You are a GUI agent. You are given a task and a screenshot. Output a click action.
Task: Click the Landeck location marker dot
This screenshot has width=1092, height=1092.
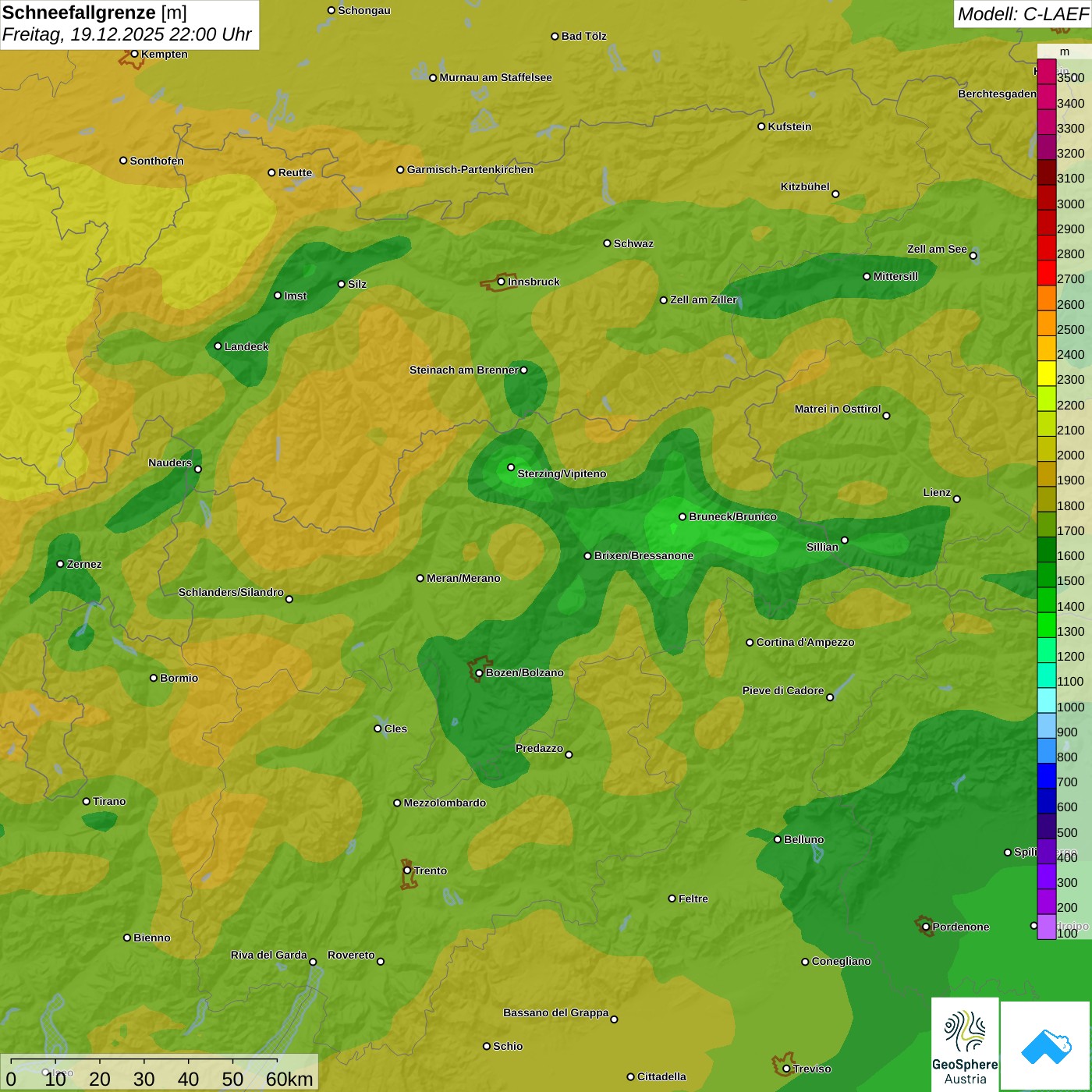(218, 346)
